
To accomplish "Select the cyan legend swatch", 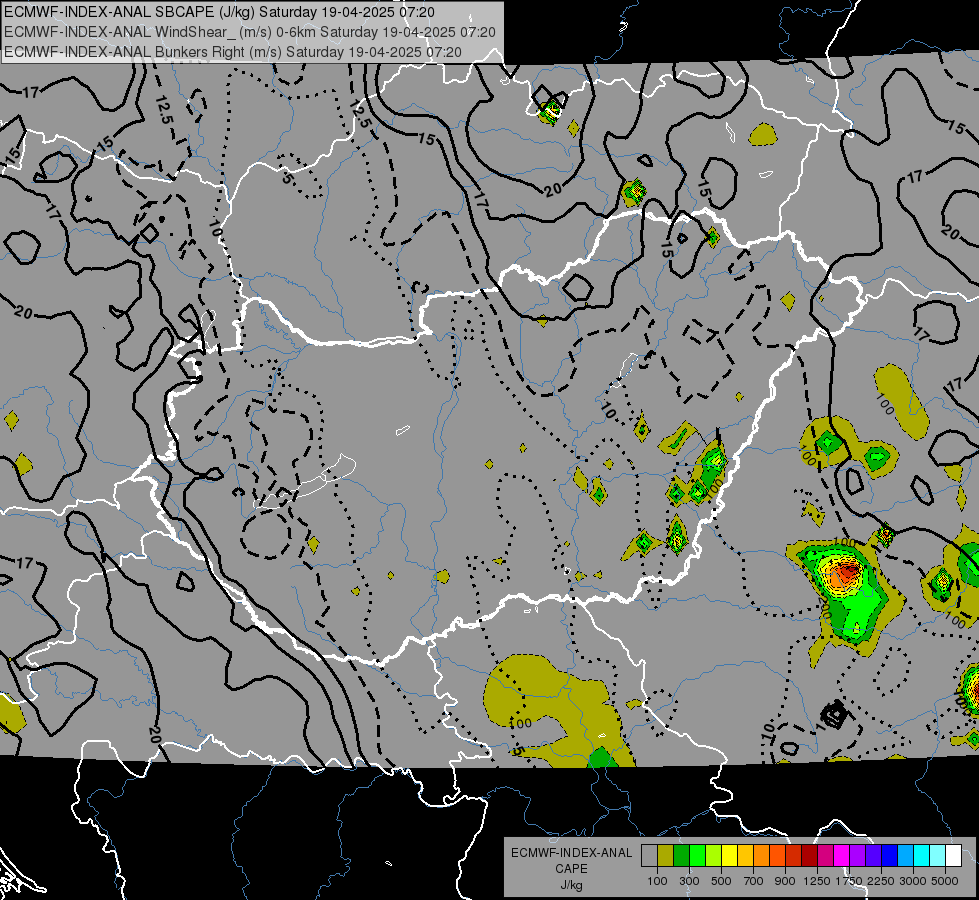I will coord(922,855).
